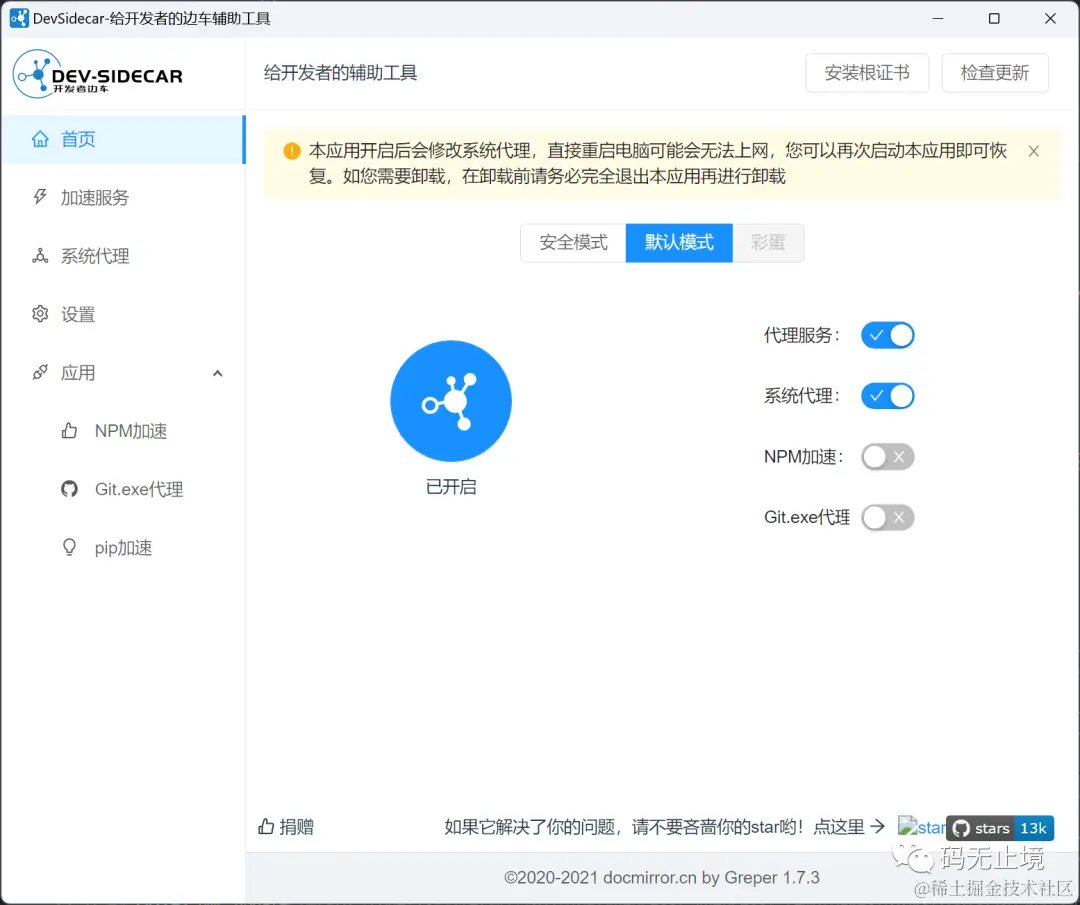Open the NPM加速 sidebar item
Screen dimensions: 1080x905
123,431
